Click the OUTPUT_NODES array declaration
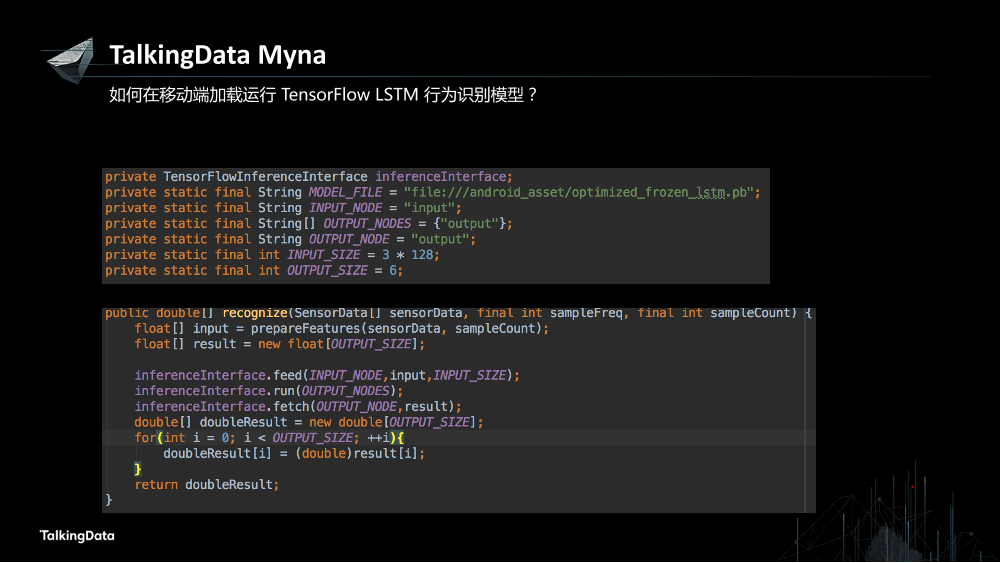This screenshot has height=563, width=1000. 309,224
